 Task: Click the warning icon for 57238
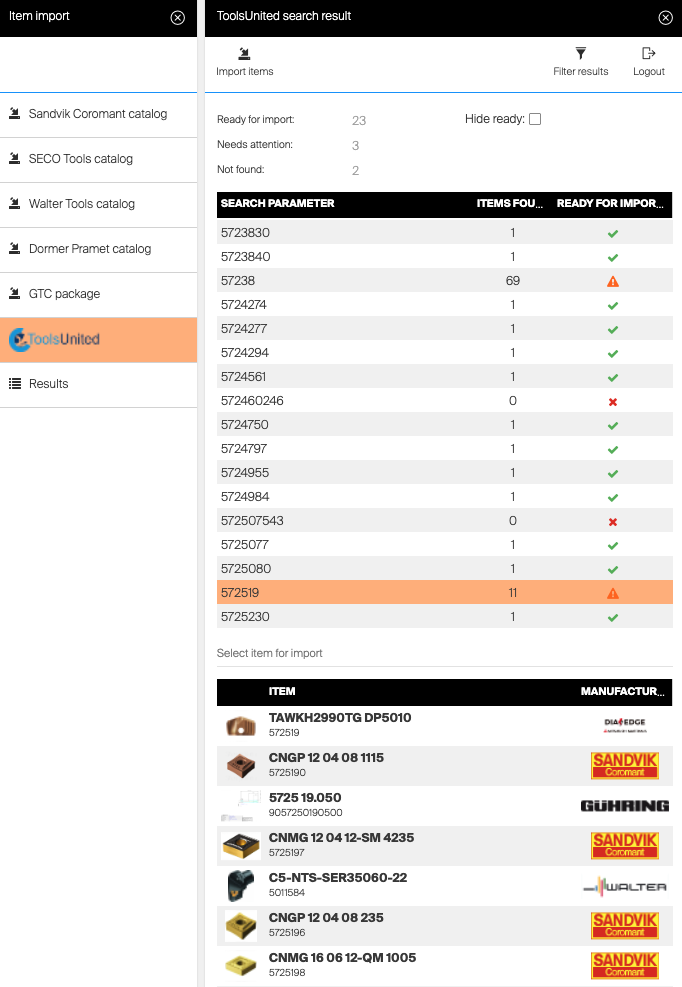[613, 281]
